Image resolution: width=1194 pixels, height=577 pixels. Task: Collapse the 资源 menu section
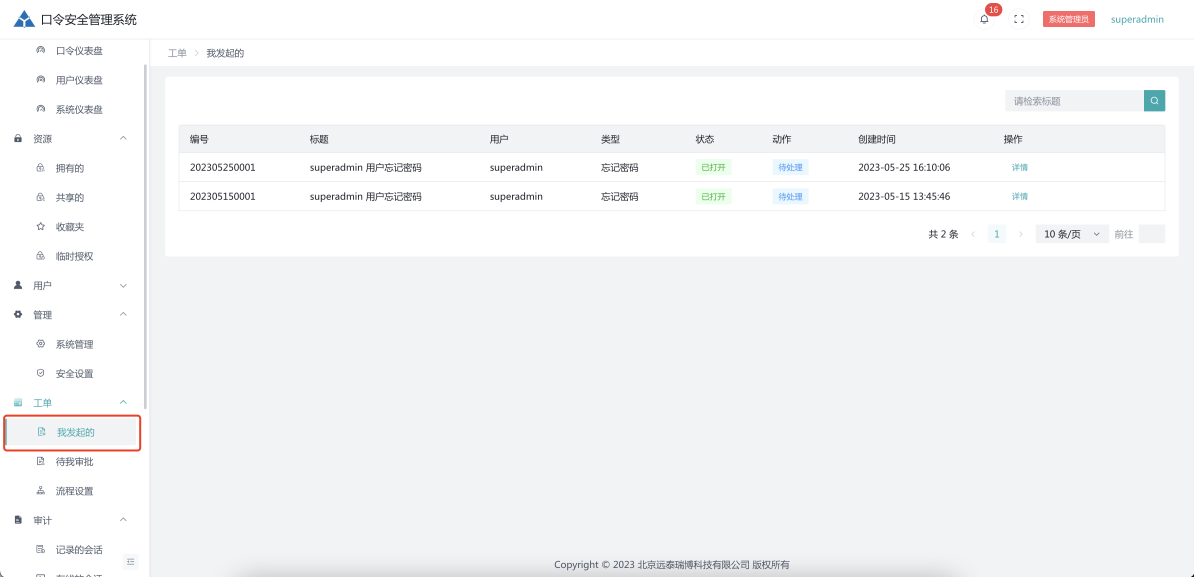click(123, 139)
